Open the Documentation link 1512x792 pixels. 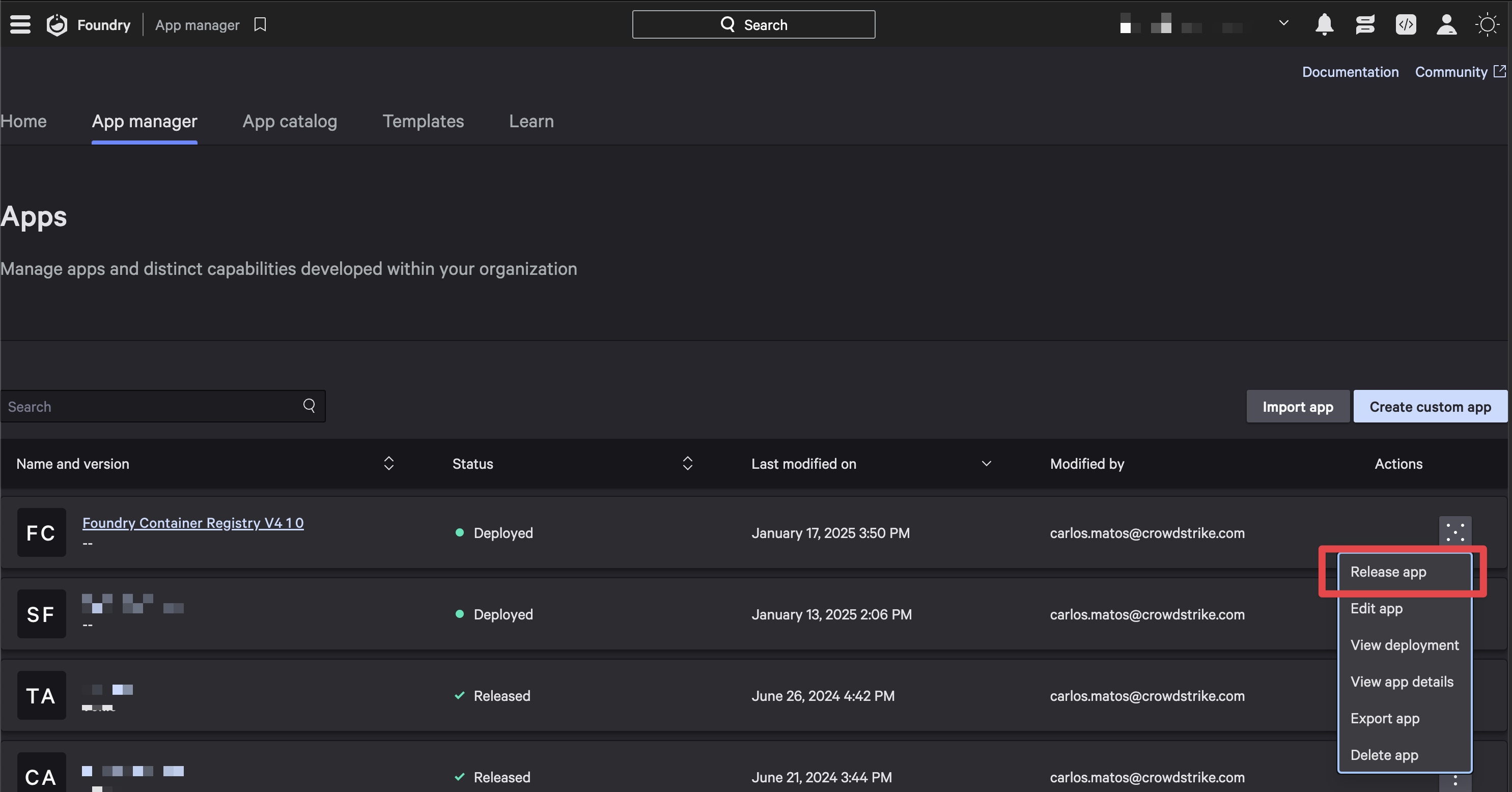pos(1350,72)
